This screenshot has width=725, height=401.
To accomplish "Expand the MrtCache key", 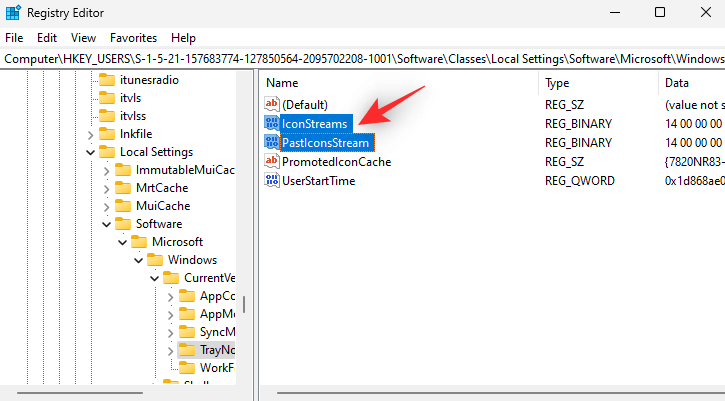I will point(106,189).
